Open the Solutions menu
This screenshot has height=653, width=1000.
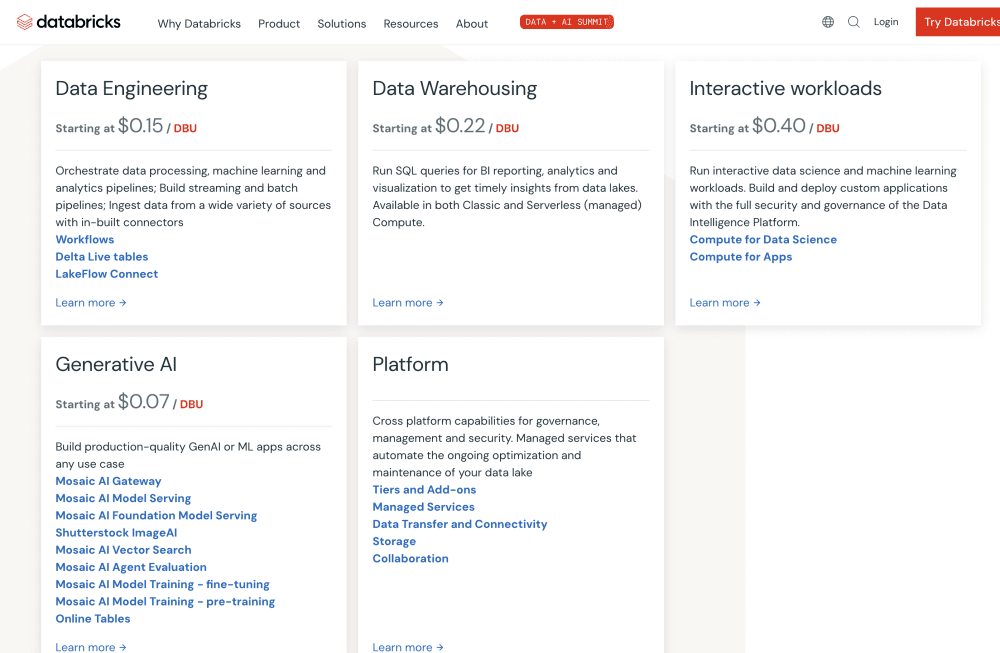point(342,24)
